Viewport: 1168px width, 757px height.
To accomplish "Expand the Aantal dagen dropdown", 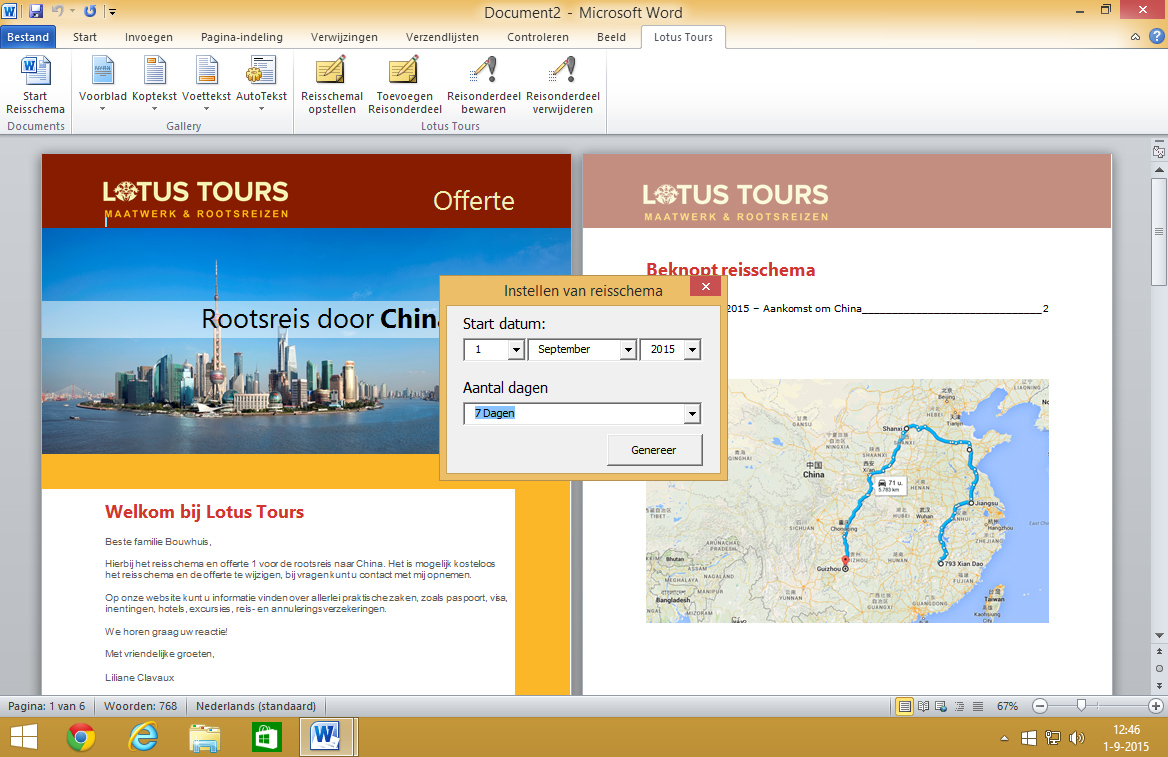I will pos(693,414).
